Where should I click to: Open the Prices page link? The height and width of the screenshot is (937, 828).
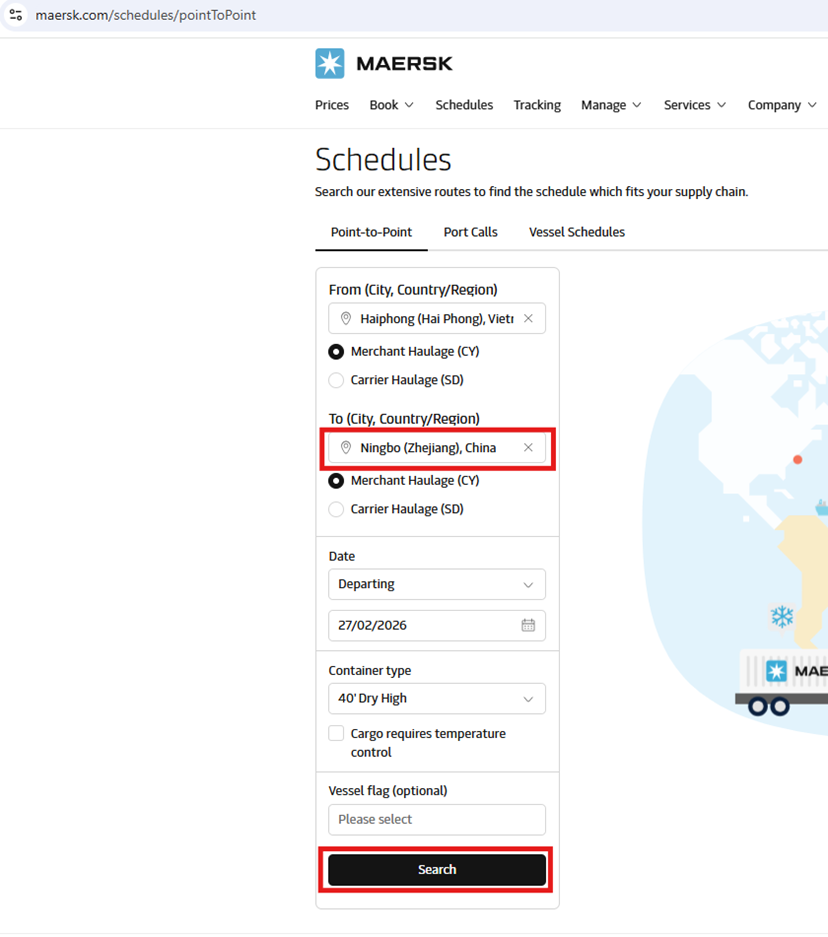point(332,105)
